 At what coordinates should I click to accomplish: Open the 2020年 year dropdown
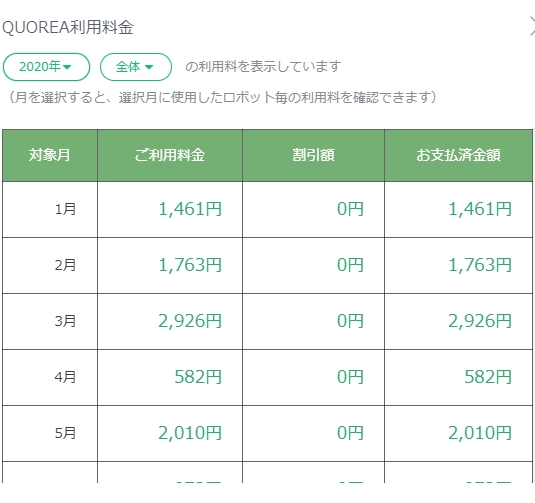tap(46, 67)
